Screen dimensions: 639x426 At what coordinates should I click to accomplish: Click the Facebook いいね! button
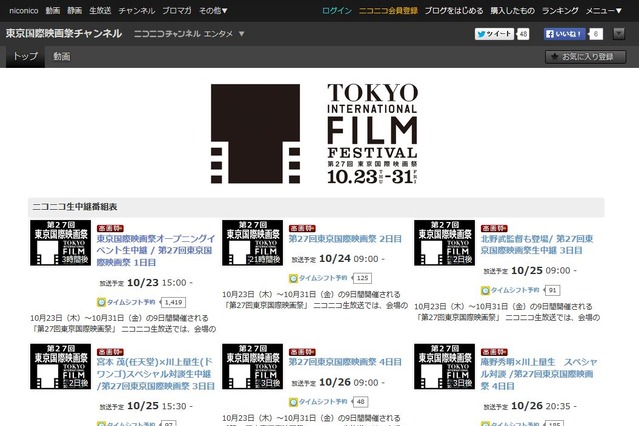tap(565, 33)
